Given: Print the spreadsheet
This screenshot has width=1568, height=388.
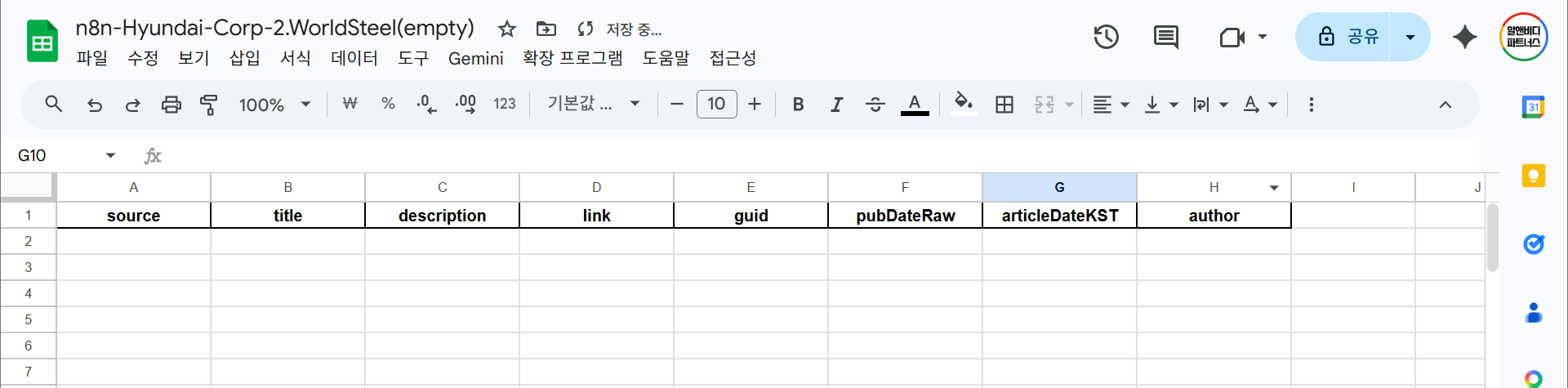Looking at the screenshot, I should [171, 105].
